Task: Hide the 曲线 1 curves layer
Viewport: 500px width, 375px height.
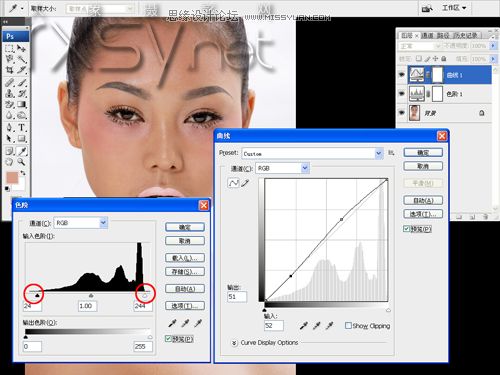Action: [x=402, y=75]
